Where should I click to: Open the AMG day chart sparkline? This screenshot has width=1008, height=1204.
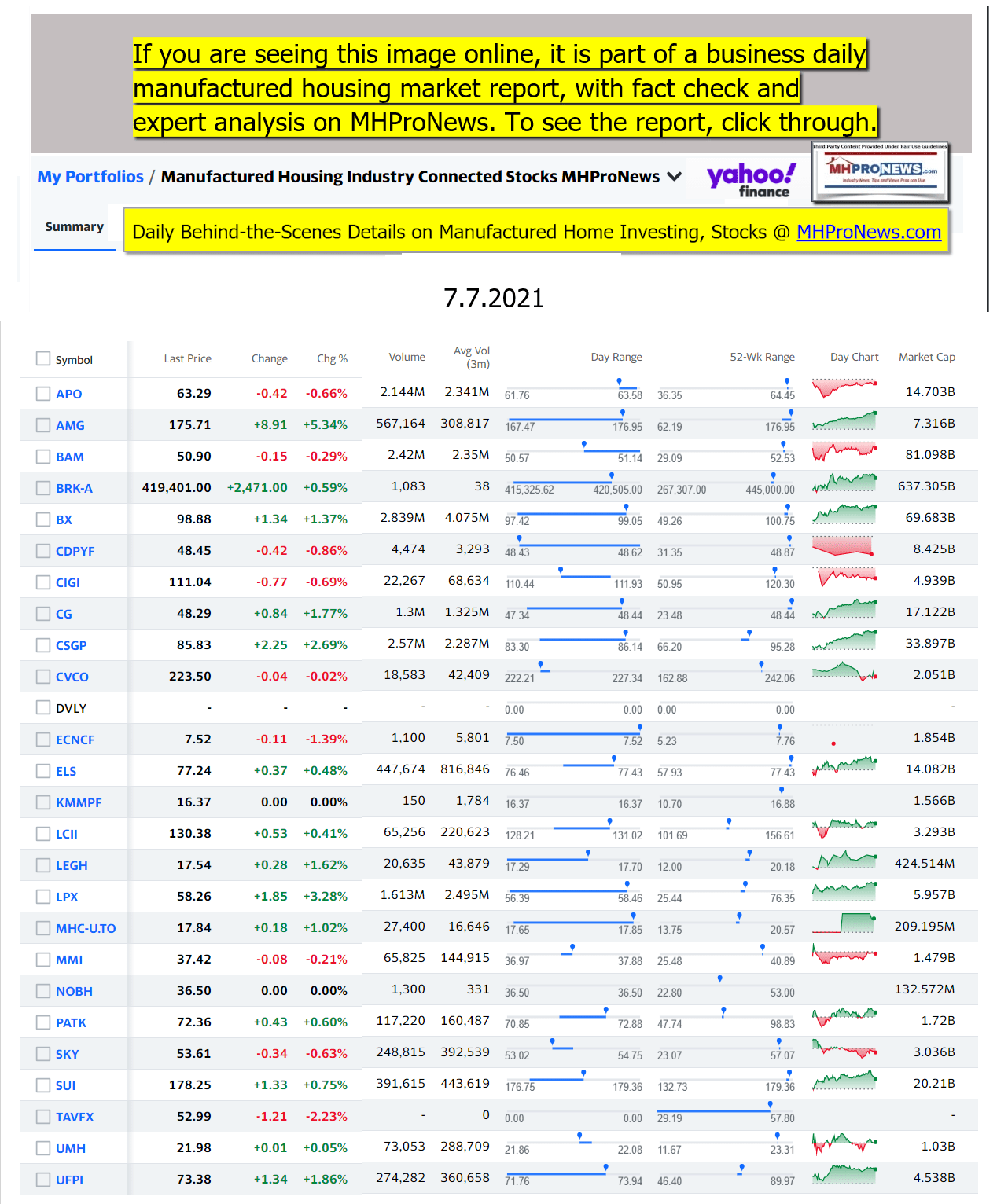point(844,421)
